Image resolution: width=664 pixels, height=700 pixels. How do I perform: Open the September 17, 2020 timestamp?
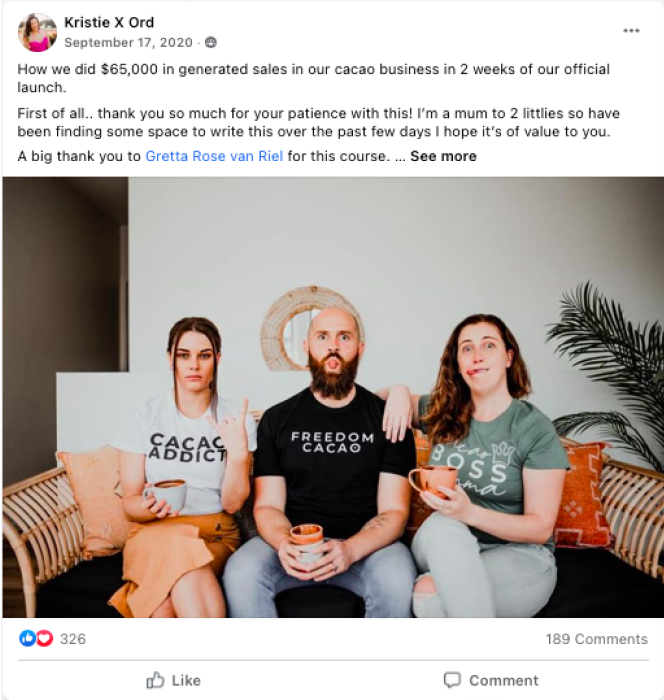128,42
